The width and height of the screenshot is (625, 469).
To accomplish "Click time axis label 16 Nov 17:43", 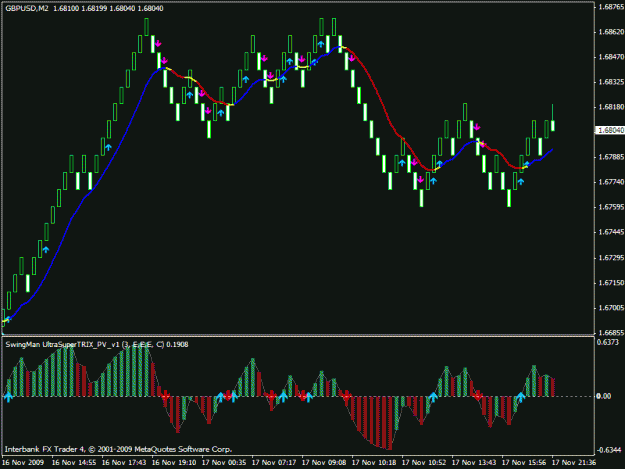I will 124,463.
